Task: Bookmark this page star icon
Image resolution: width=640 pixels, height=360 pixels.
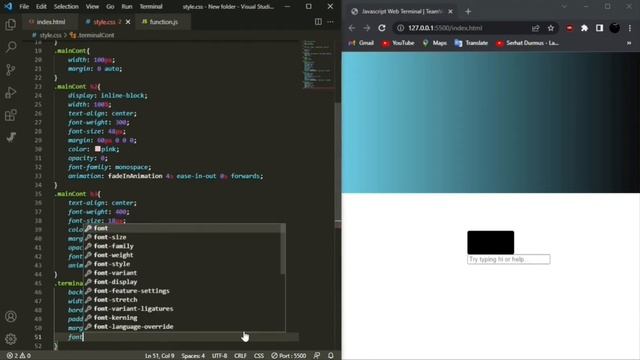Action: click(x=551, y=28)
